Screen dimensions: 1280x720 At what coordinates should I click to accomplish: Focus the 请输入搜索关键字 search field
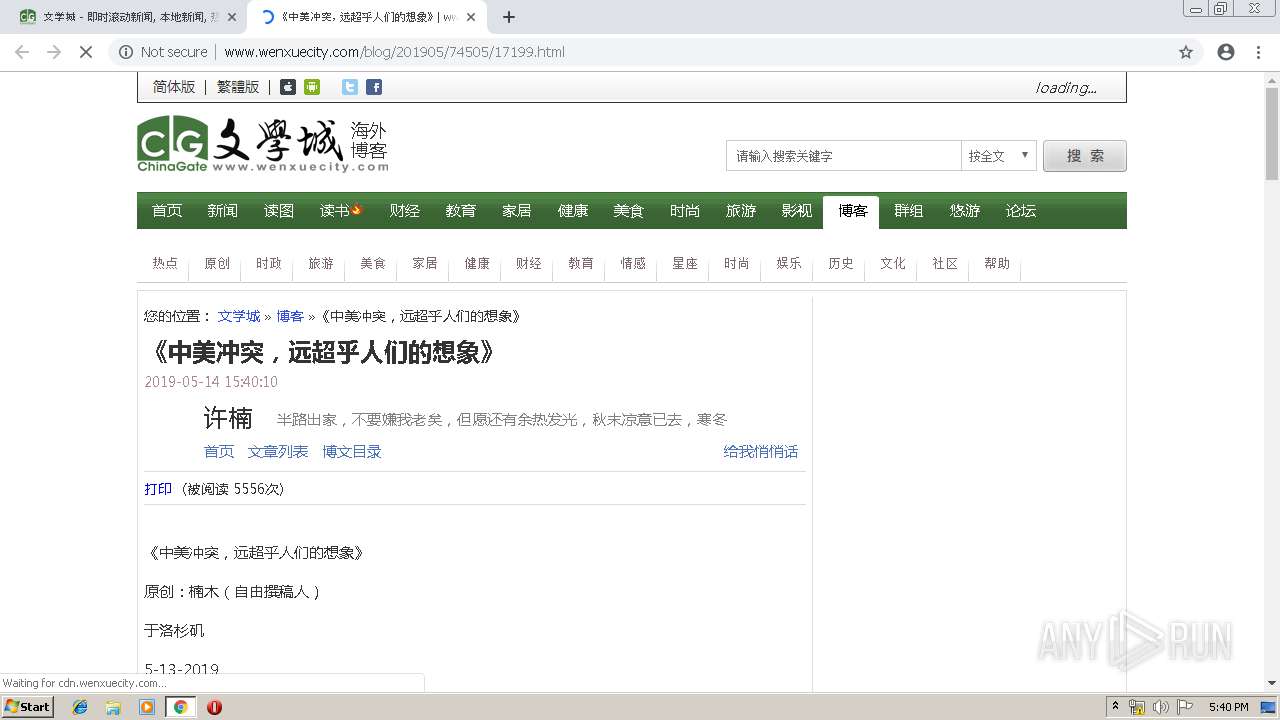(x=843, y=156)
